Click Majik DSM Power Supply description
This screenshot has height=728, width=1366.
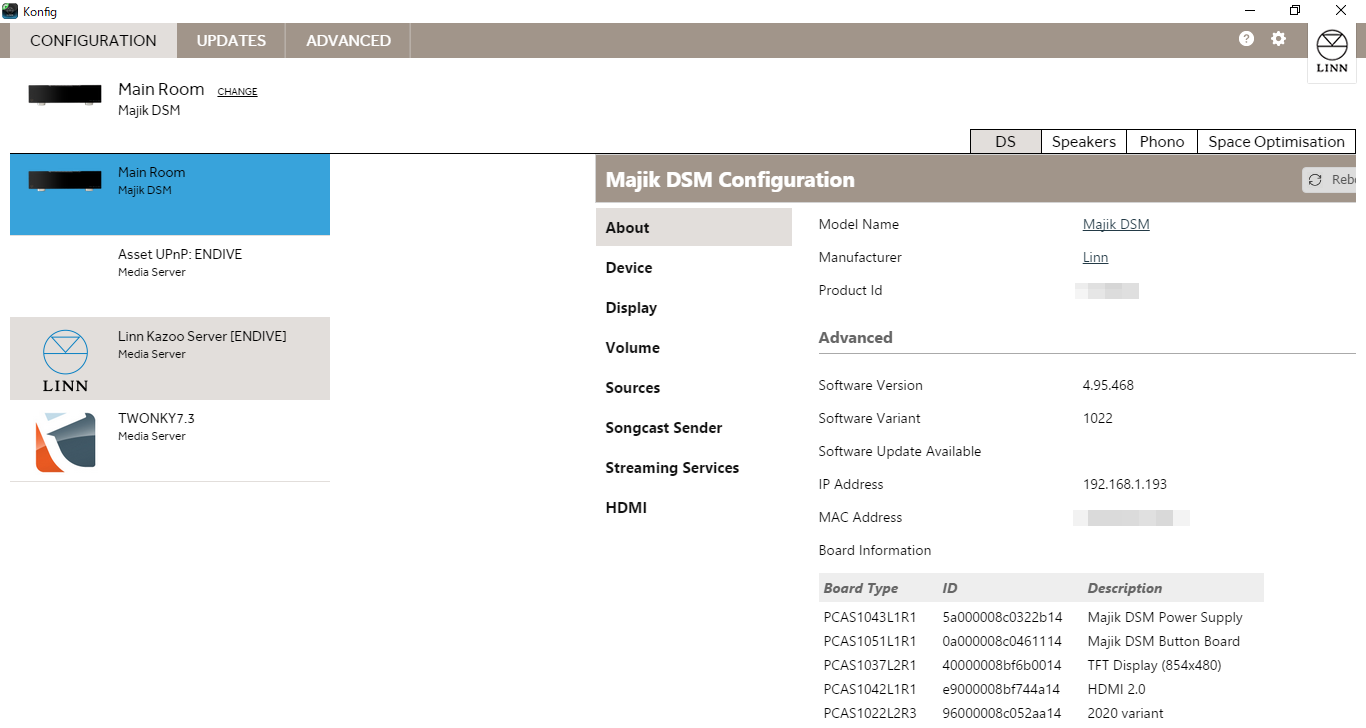pos(1165,617)
